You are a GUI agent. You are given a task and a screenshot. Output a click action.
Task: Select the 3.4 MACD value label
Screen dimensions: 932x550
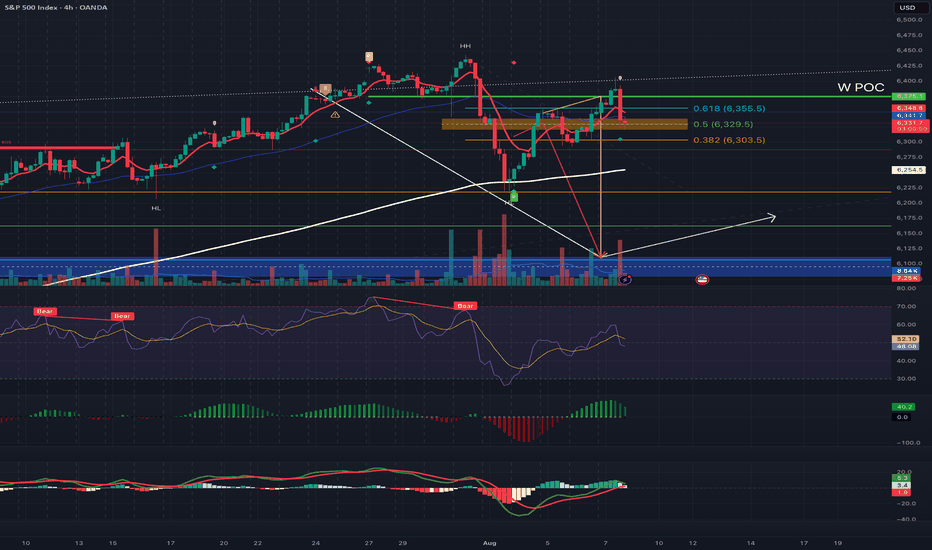point(902,485)
